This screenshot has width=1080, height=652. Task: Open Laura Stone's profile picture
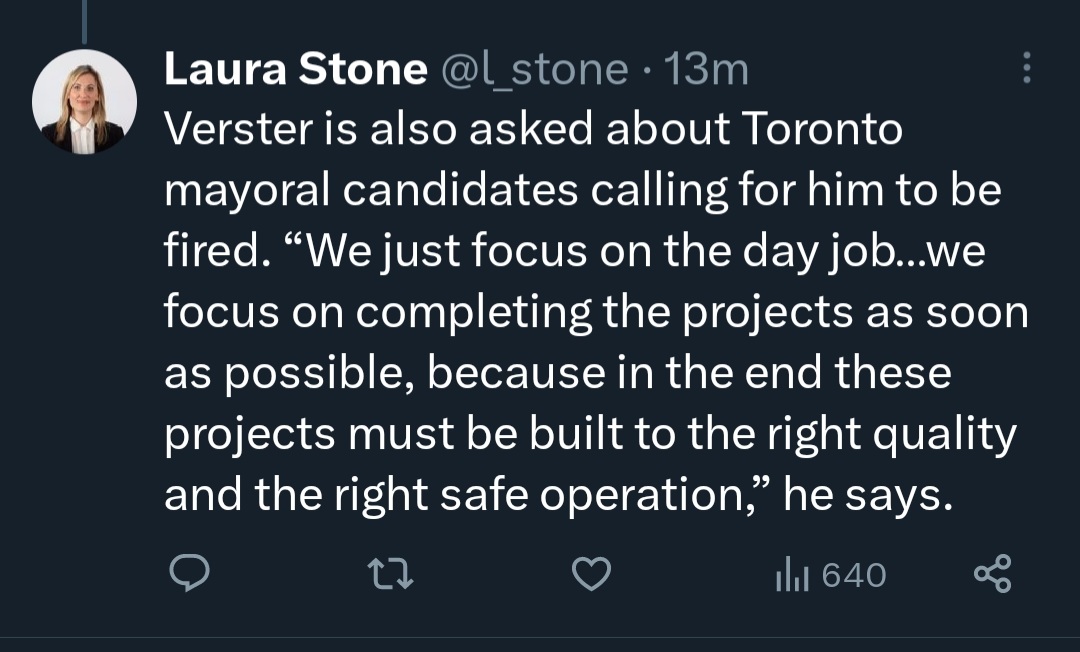84,102
